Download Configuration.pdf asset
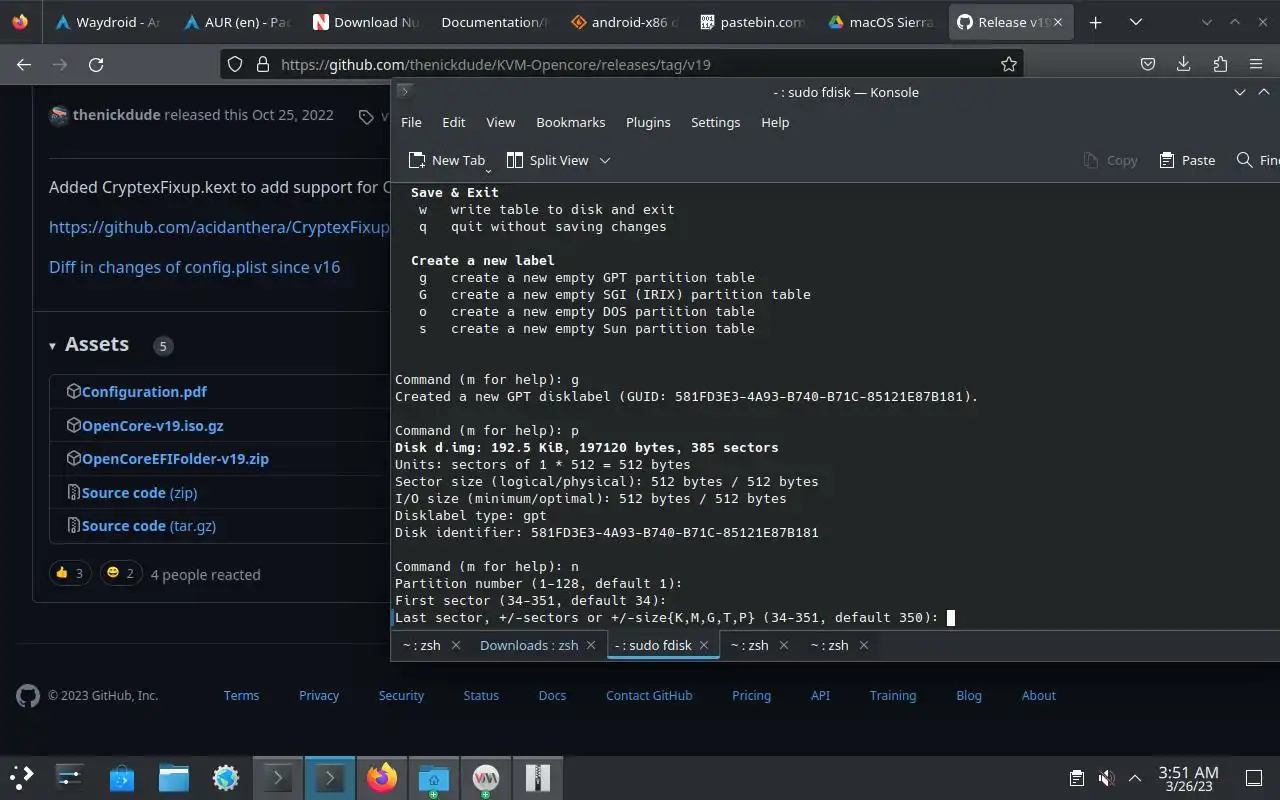 [144, 392]
